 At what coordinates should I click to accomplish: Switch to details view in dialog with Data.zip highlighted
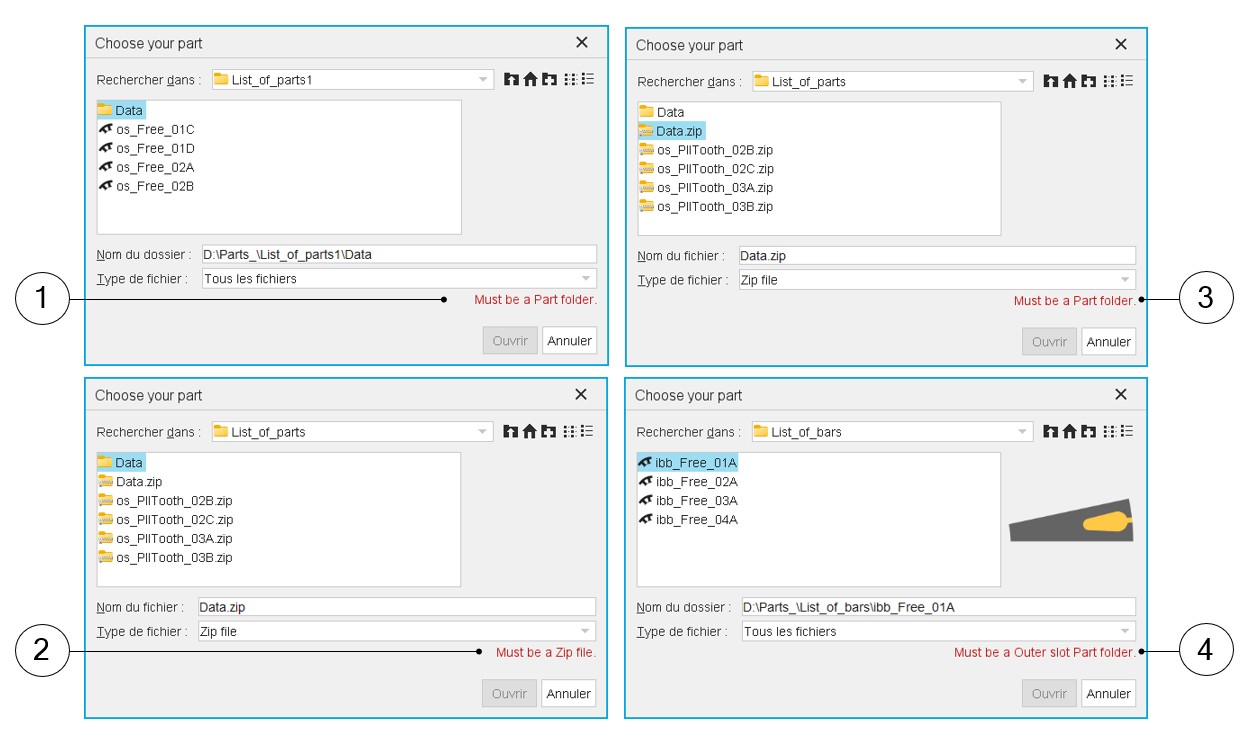pos(1127,81)
